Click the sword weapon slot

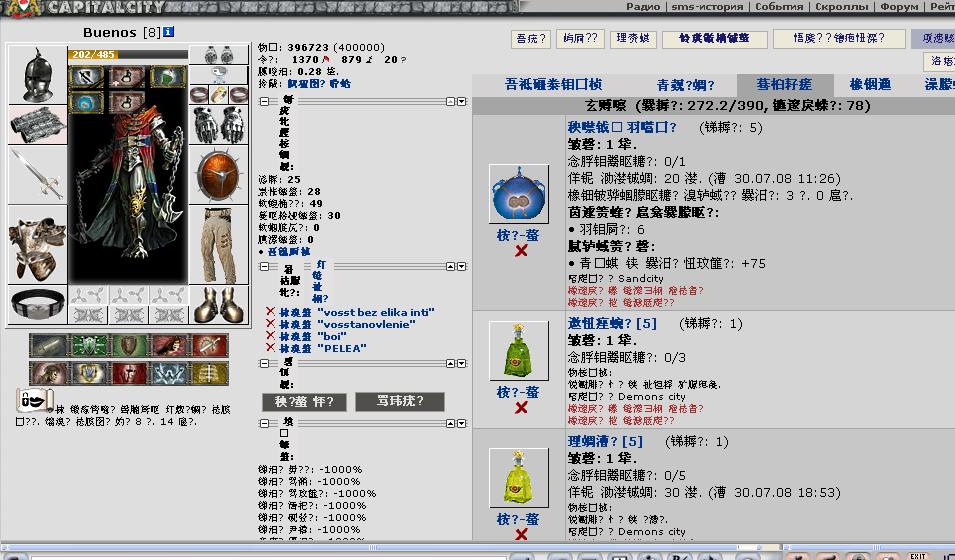click(x=37, y=174)
